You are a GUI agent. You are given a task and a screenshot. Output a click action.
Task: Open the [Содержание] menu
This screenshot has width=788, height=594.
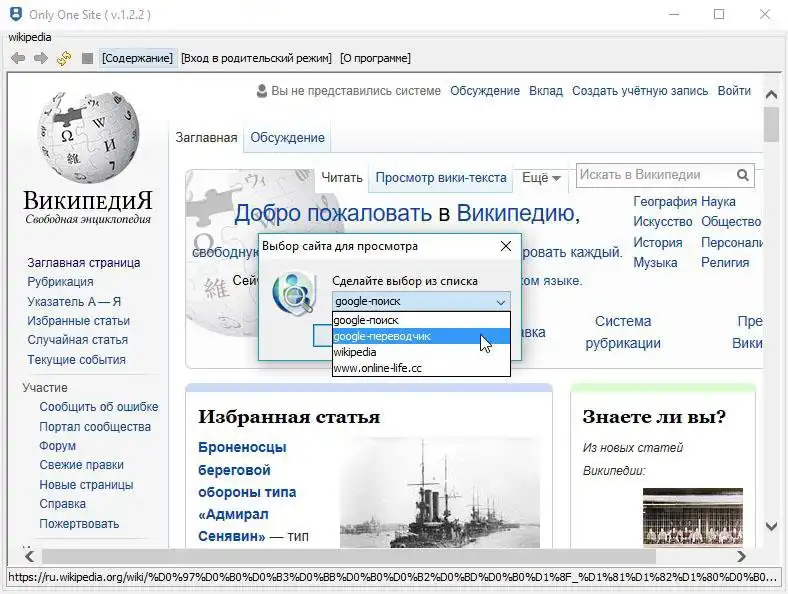tap(137, 58)
